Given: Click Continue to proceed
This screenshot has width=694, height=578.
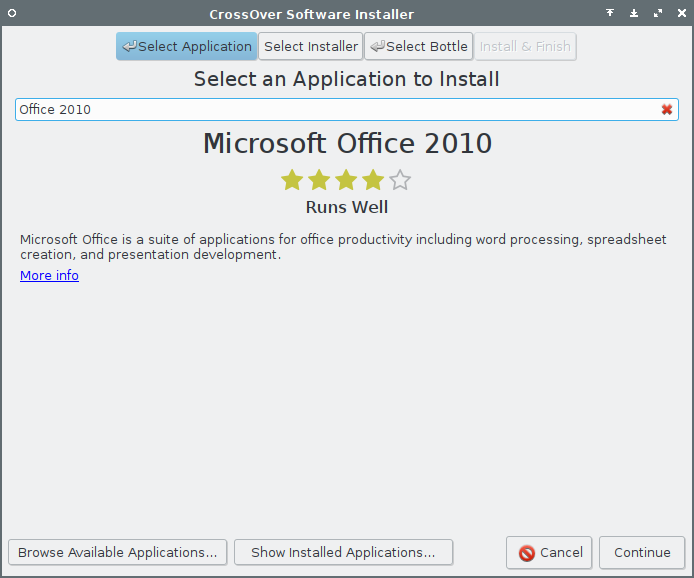Looking at the screenshot, I should (642, 552).
